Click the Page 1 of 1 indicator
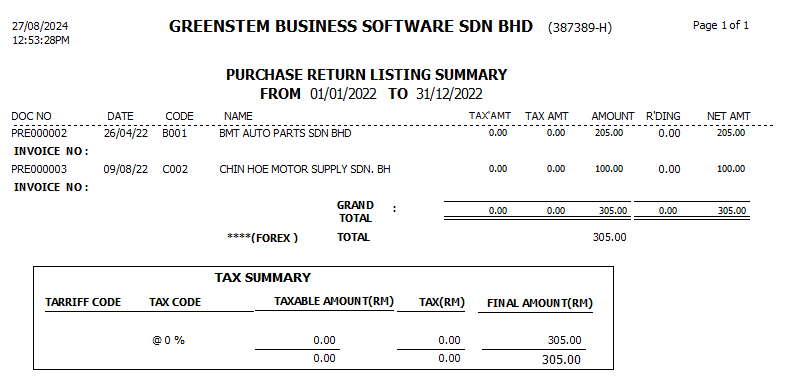 [x=721, y=26]
